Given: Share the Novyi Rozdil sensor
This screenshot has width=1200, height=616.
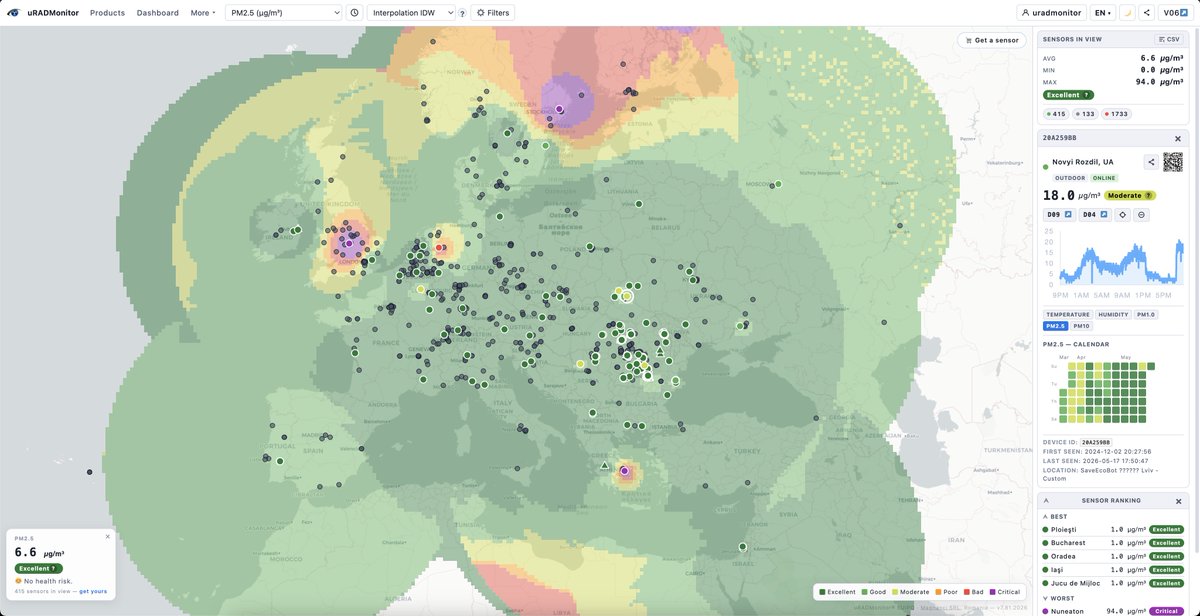Looking at the screenshot, I should 1151,162.
